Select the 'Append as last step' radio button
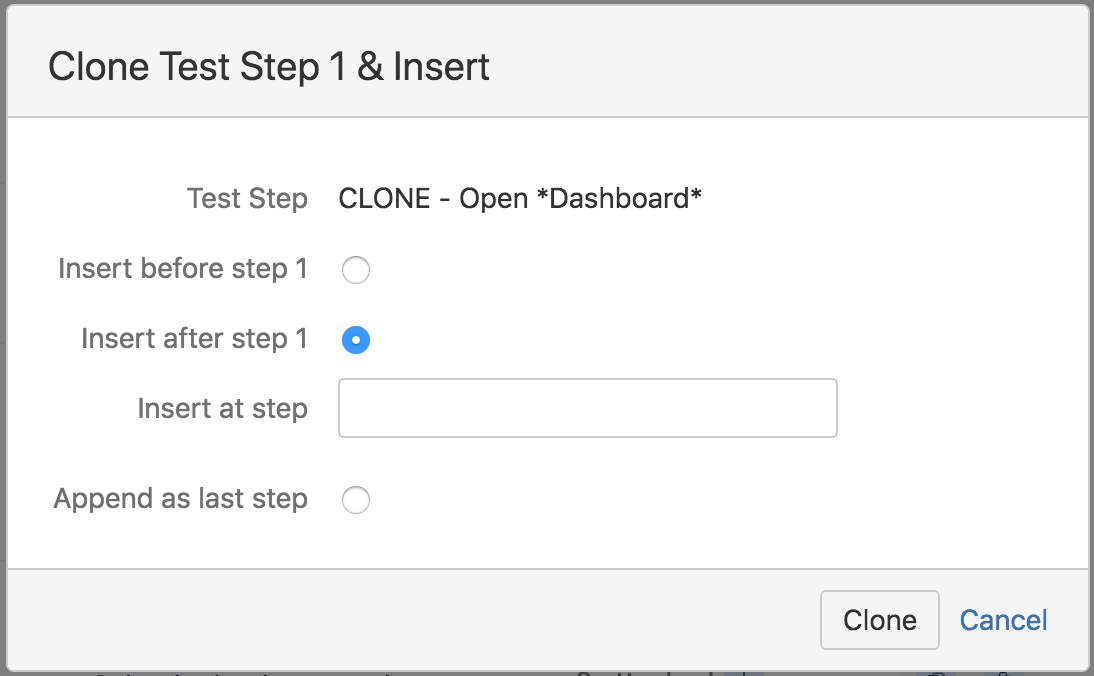The height and width of the screenshot is (676, 1094). pyautogui.click(x=356, y=500)
